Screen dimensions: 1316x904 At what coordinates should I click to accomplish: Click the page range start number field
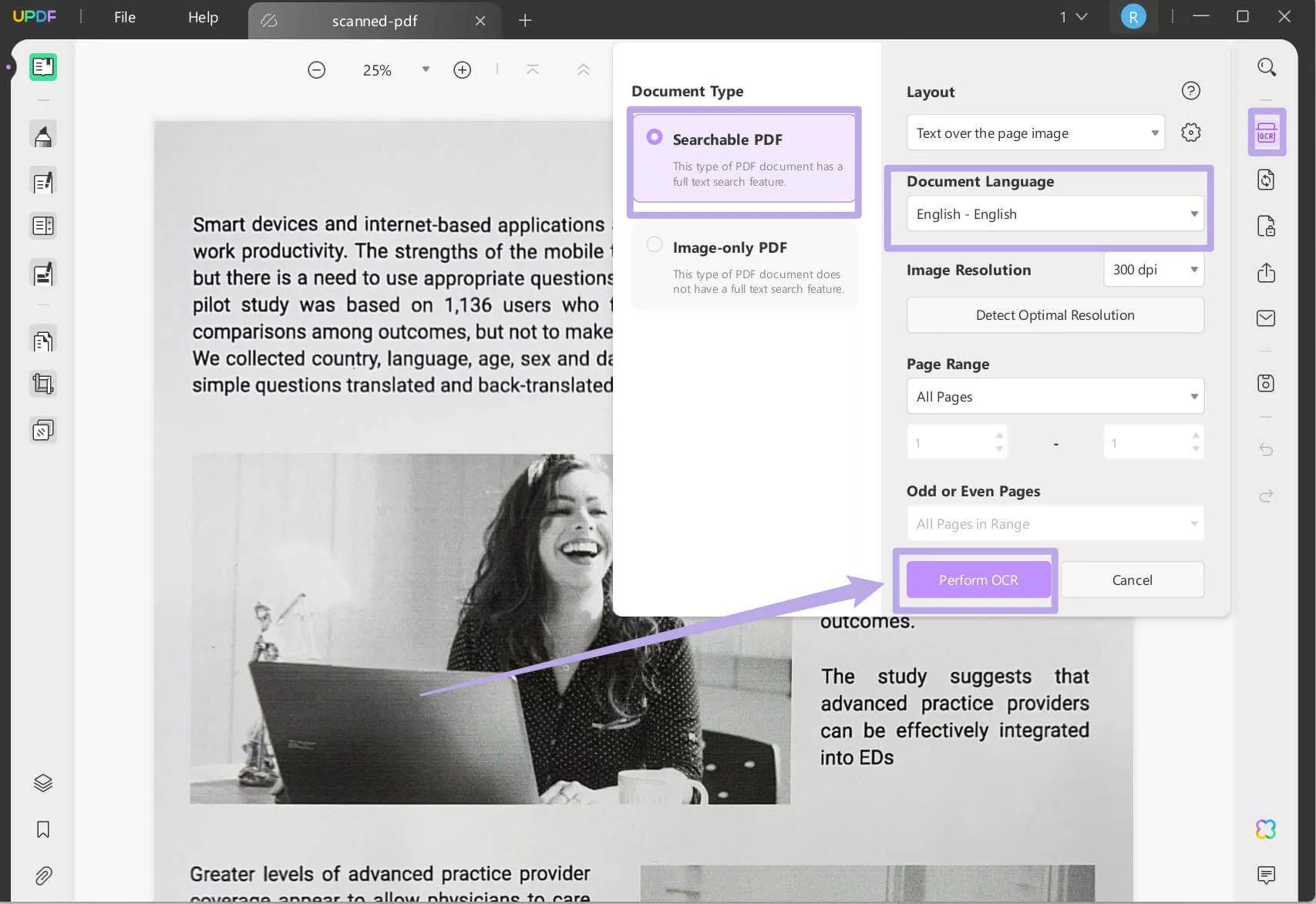[x=957, y=442]
